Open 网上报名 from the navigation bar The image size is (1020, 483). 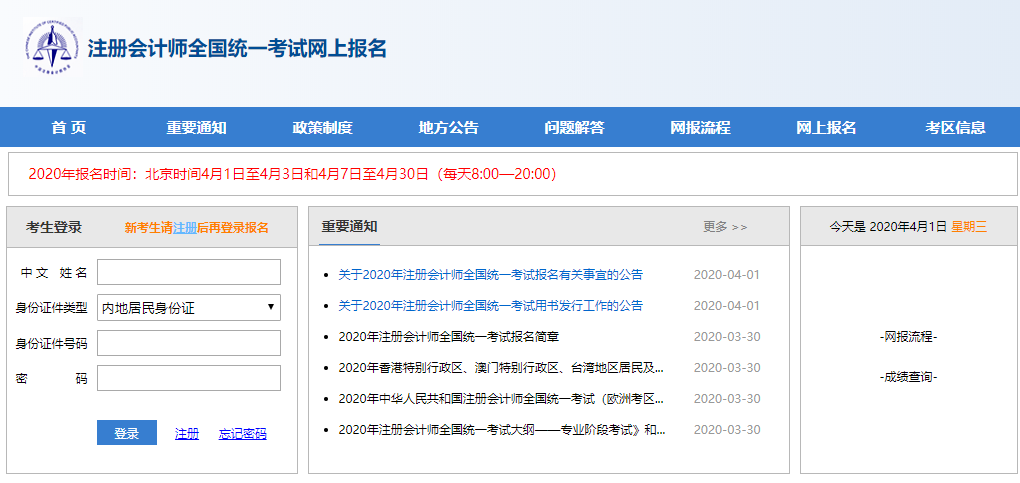(x=826, y=127)
